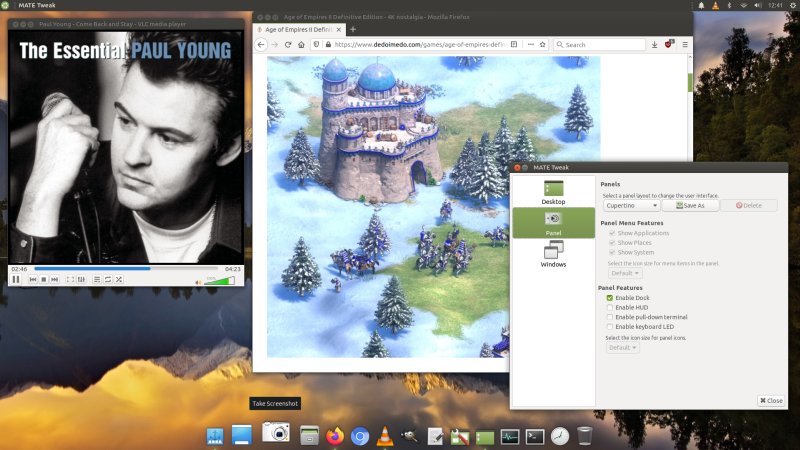This screenshot has height=450, width=800.
Task: Click the Age of Empires castle image
Action: [434, 207]
